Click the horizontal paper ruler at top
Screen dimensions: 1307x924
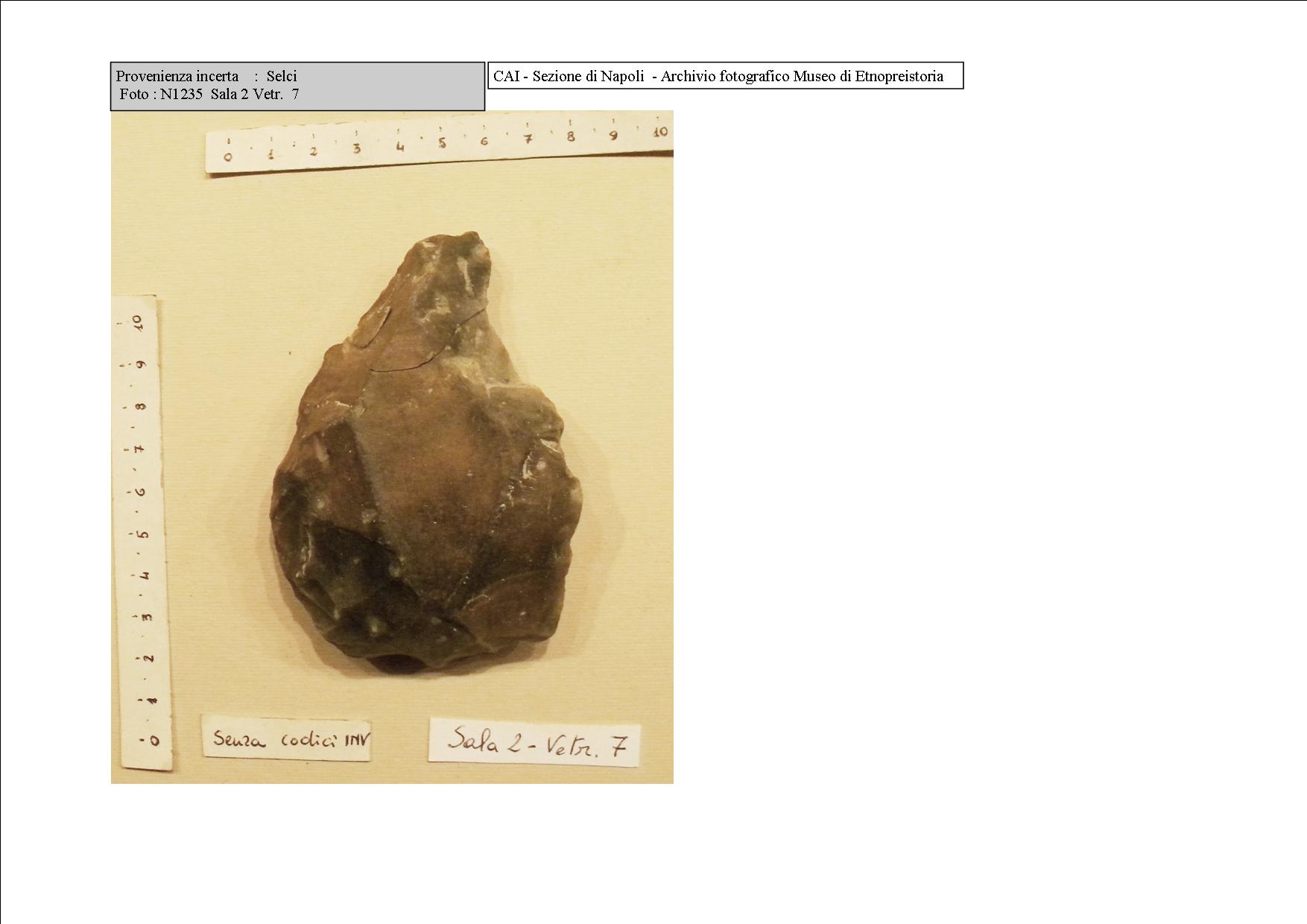[440, 143]
